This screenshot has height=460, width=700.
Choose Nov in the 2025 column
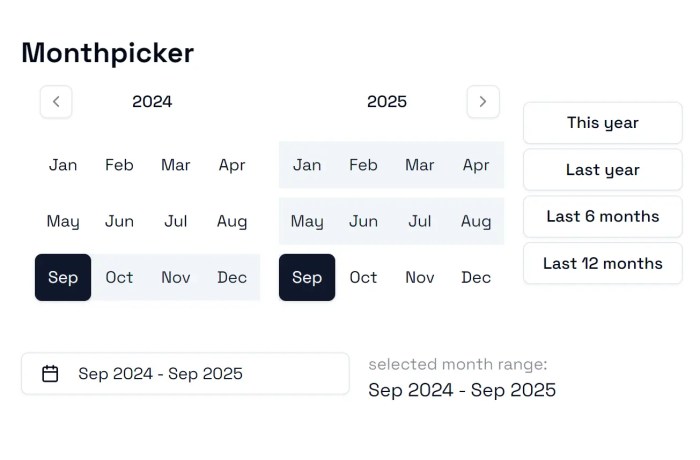(420, 277)
